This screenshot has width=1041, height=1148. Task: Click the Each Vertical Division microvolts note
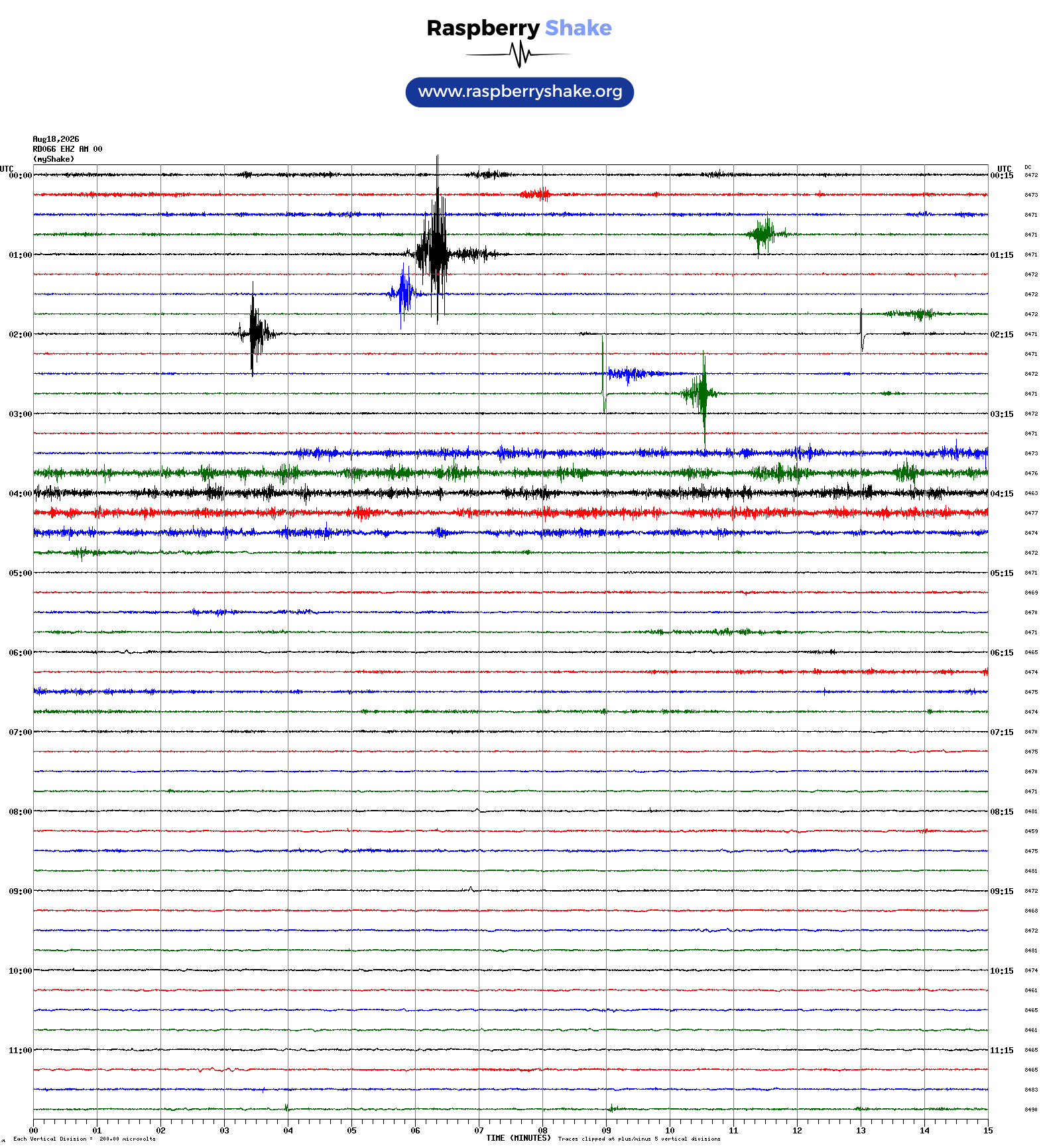[x=84, y=1139]
